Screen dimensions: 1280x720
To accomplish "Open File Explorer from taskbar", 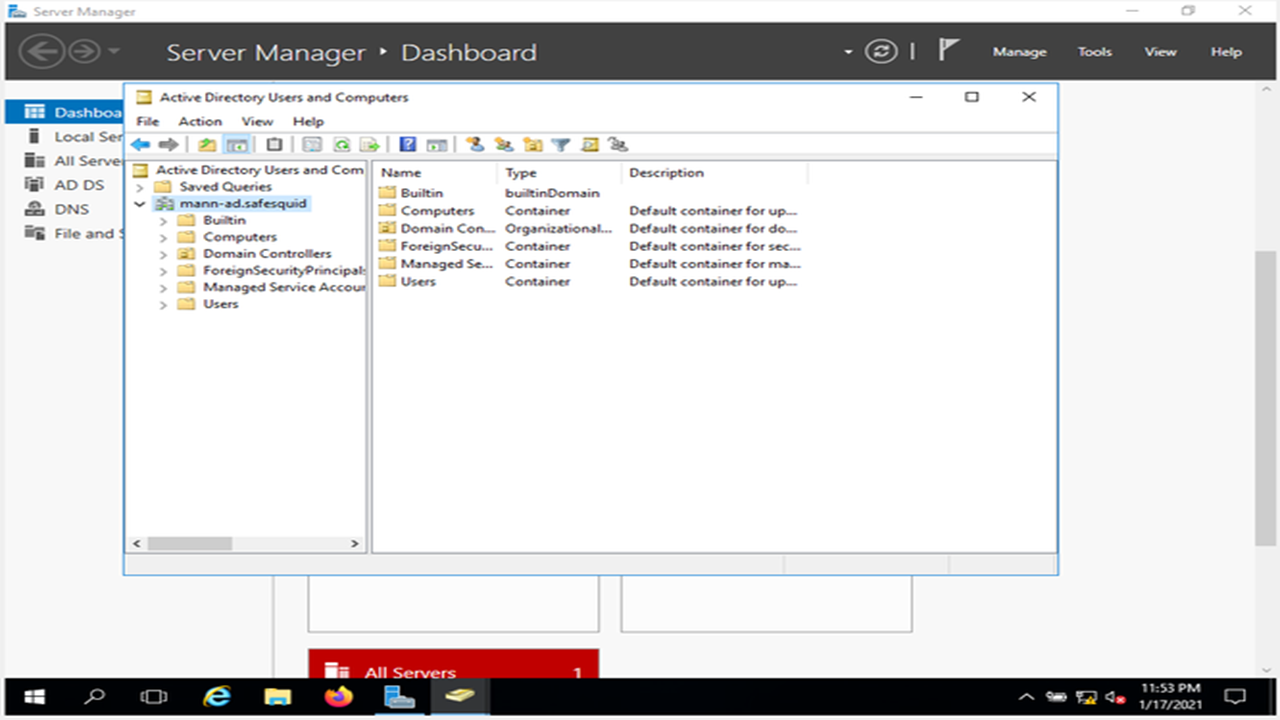I will (278, 696).
